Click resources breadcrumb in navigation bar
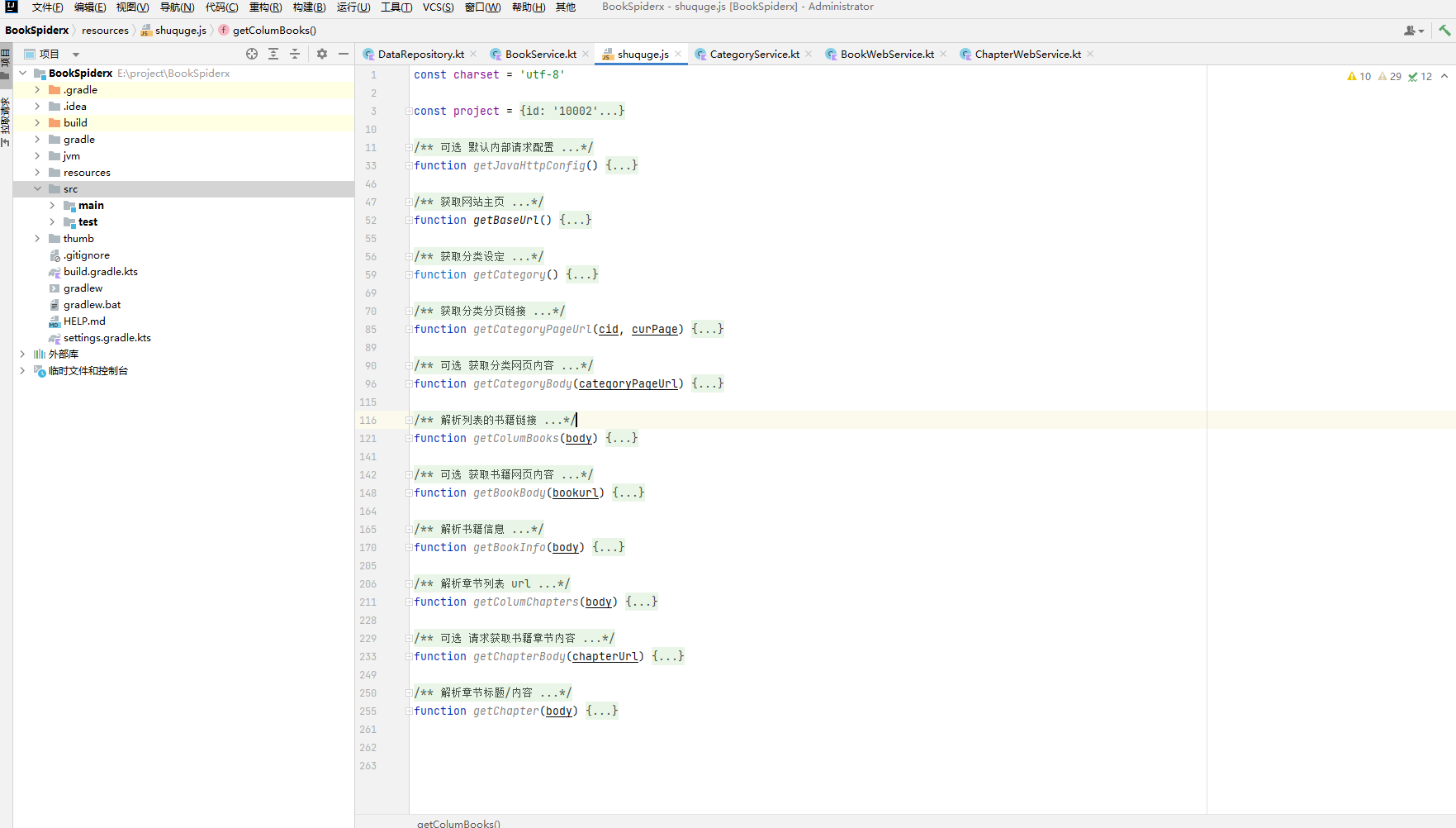1456x828 pixels. point(105,30)
